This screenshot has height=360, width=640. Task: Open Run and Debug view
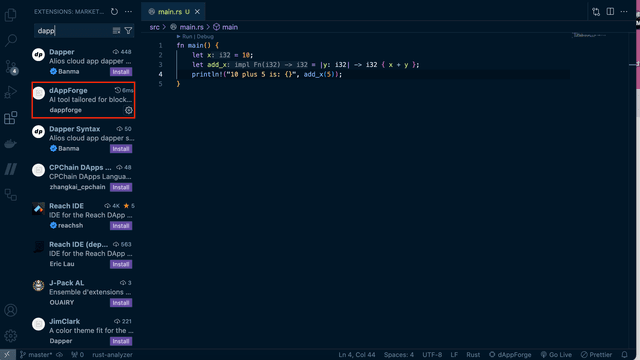point(11,92)
